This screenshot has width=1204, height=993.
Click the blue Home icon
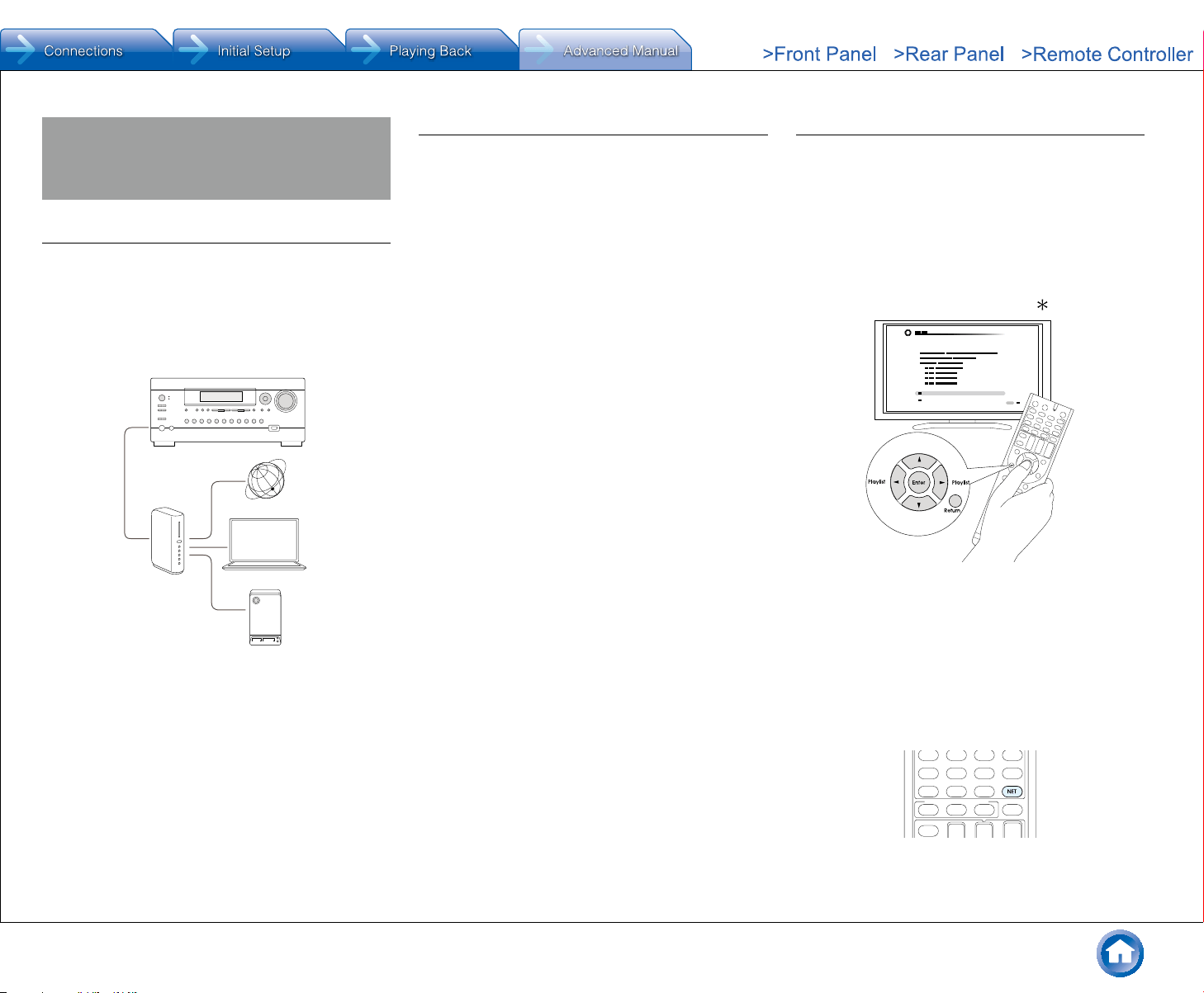(x=1120, y=953)
